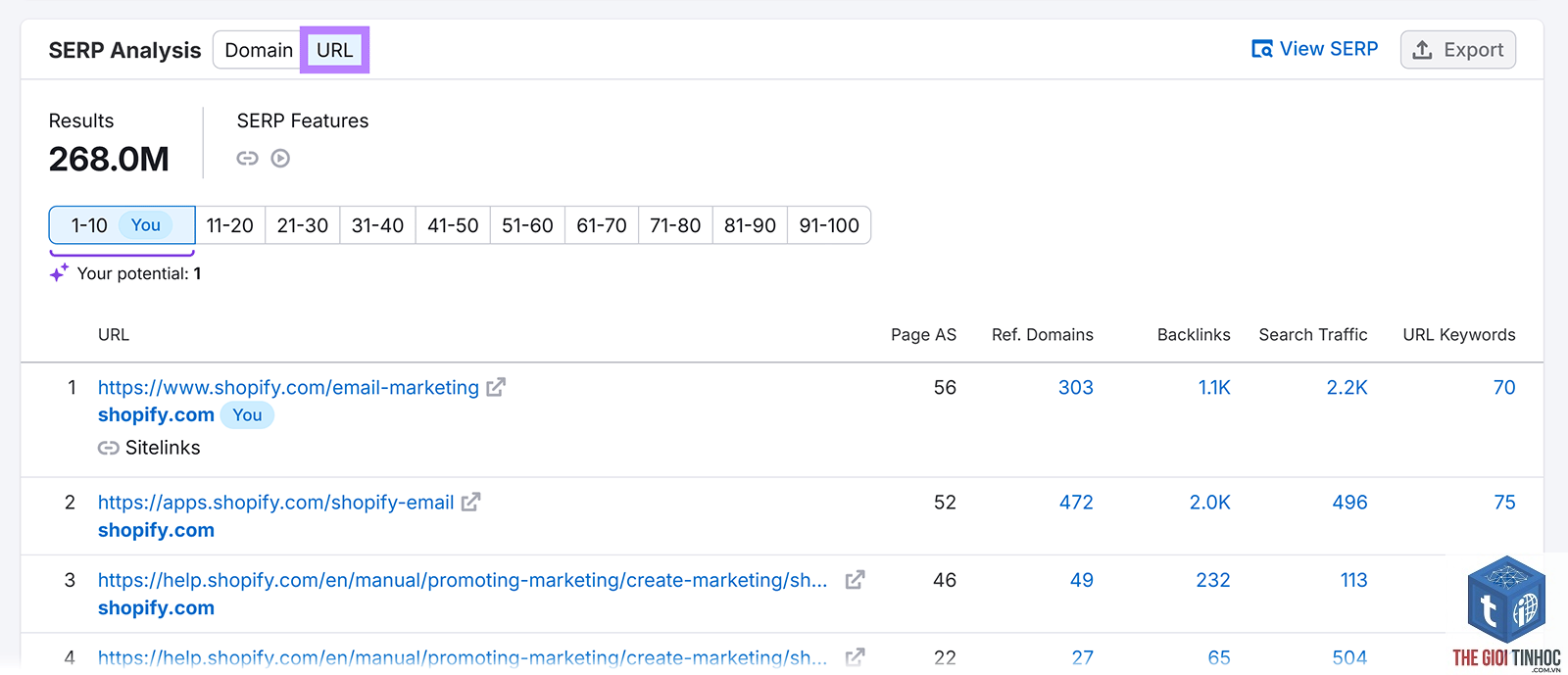This screenshot has width=1568, height=675.
Task: Select the 11-20 results range
Action: tap(230, 225)
